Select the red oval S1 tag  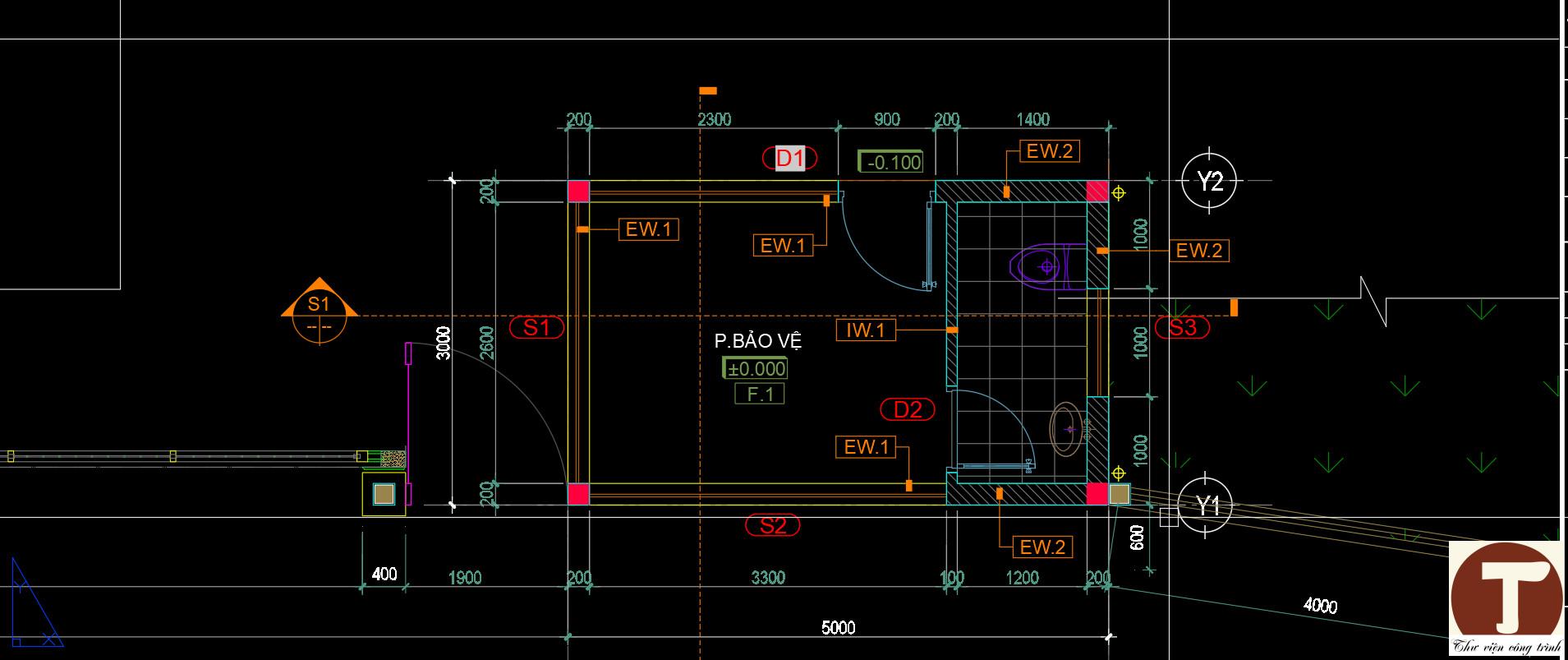coord(536,328)
